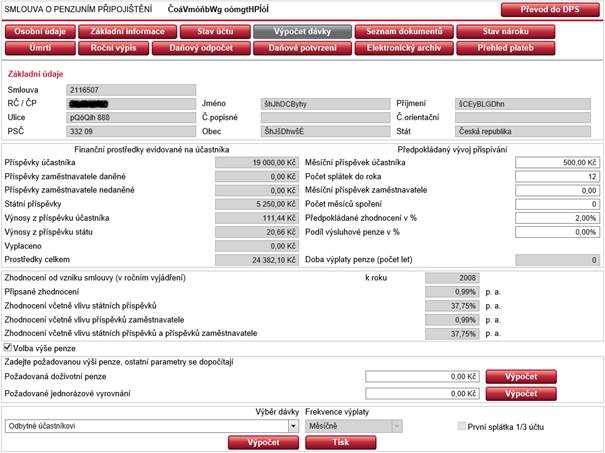The width and height of the screenshot is (605, 453).
Task: Click the Měsíční příspěvek účastníka input field
Action: [556, 162]
